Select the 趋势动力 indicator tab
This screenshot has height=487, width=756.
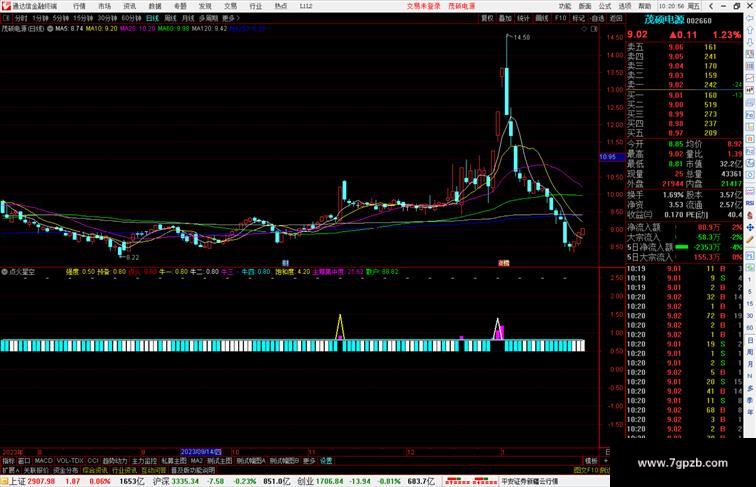(115, 461)
